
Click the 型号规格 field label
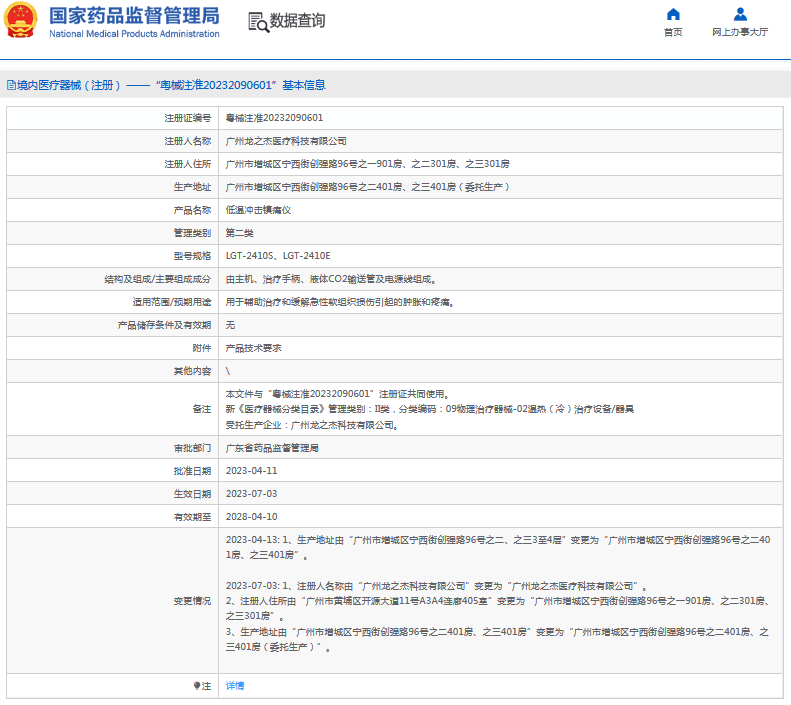(192, 256)
